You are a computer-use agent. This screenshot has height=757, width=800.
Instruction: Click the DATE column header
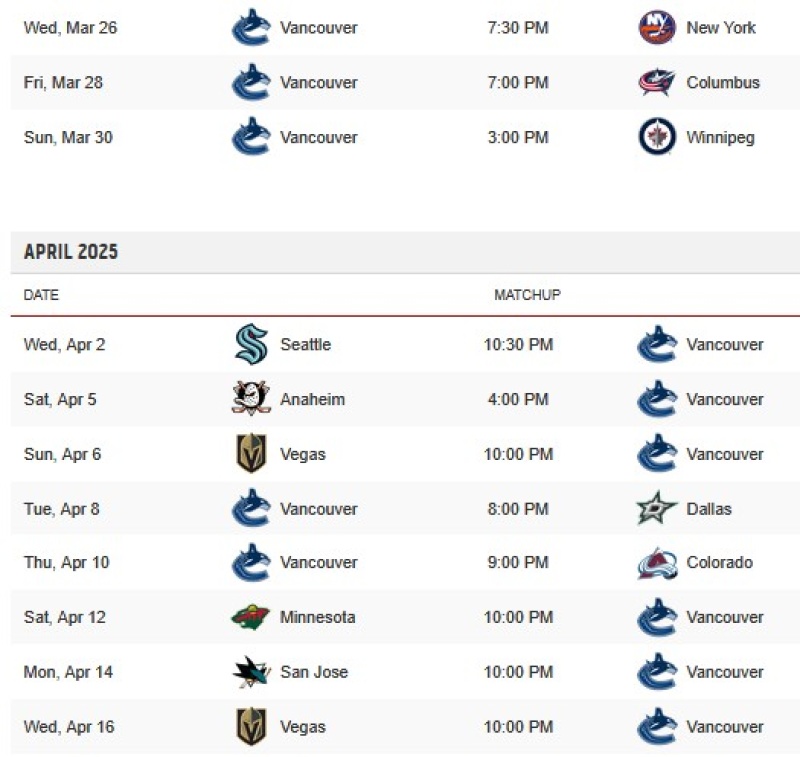41,295
